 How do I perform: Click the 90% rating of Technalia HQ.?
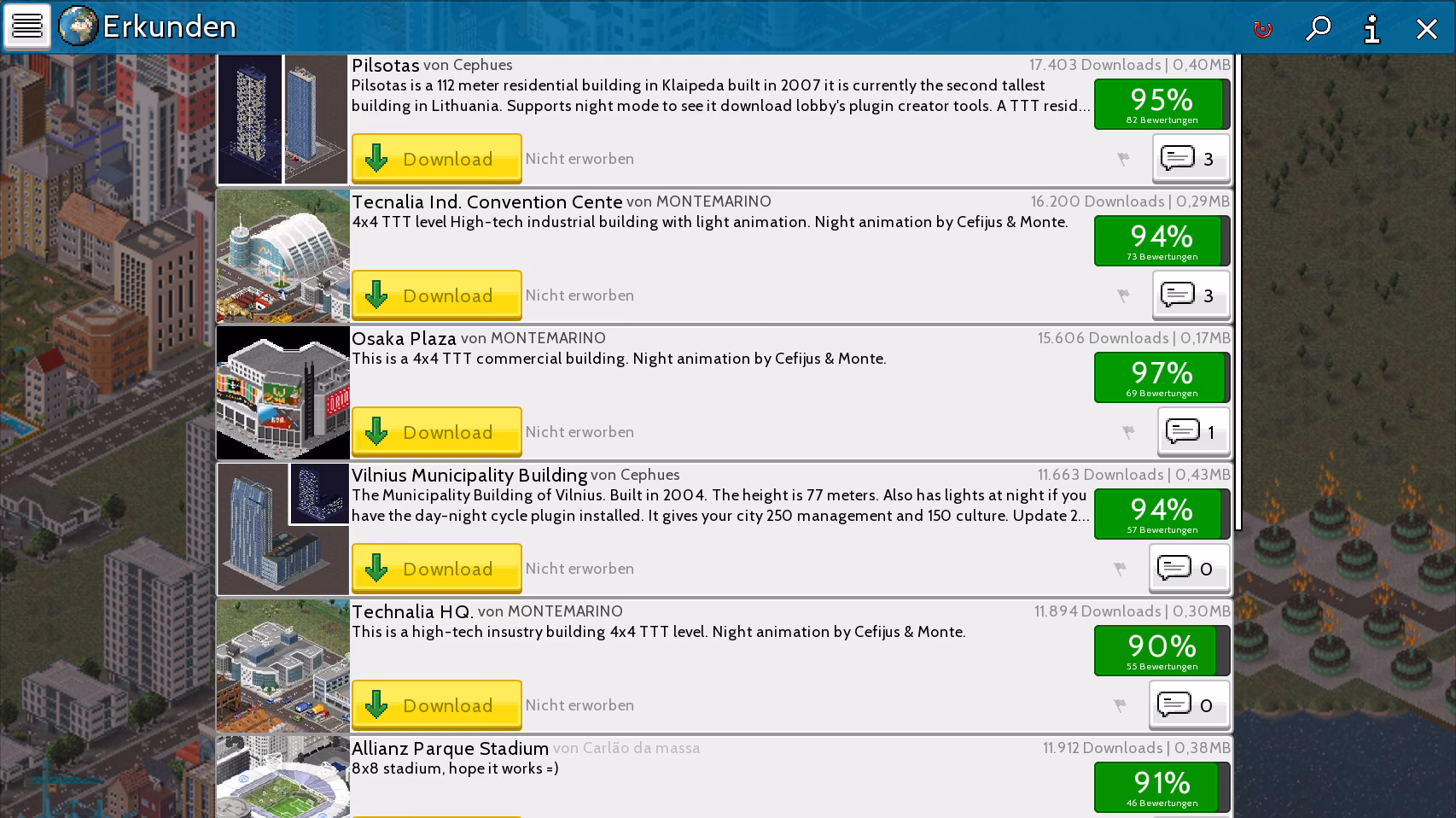(1162, 651)
